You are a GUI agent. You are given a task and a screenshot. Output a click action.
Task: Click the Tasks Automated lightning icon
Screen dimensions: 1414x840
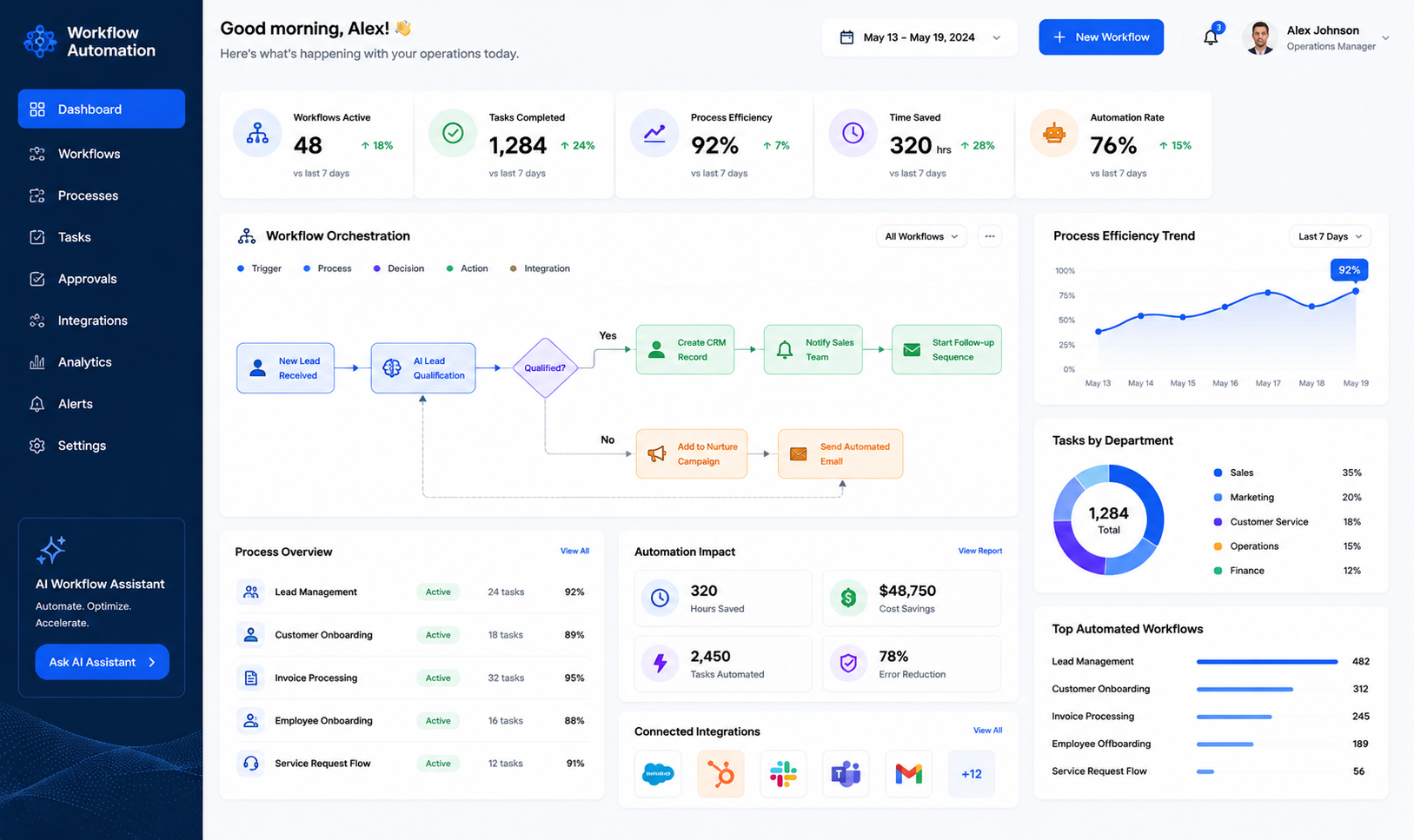(x=660, y=664)
